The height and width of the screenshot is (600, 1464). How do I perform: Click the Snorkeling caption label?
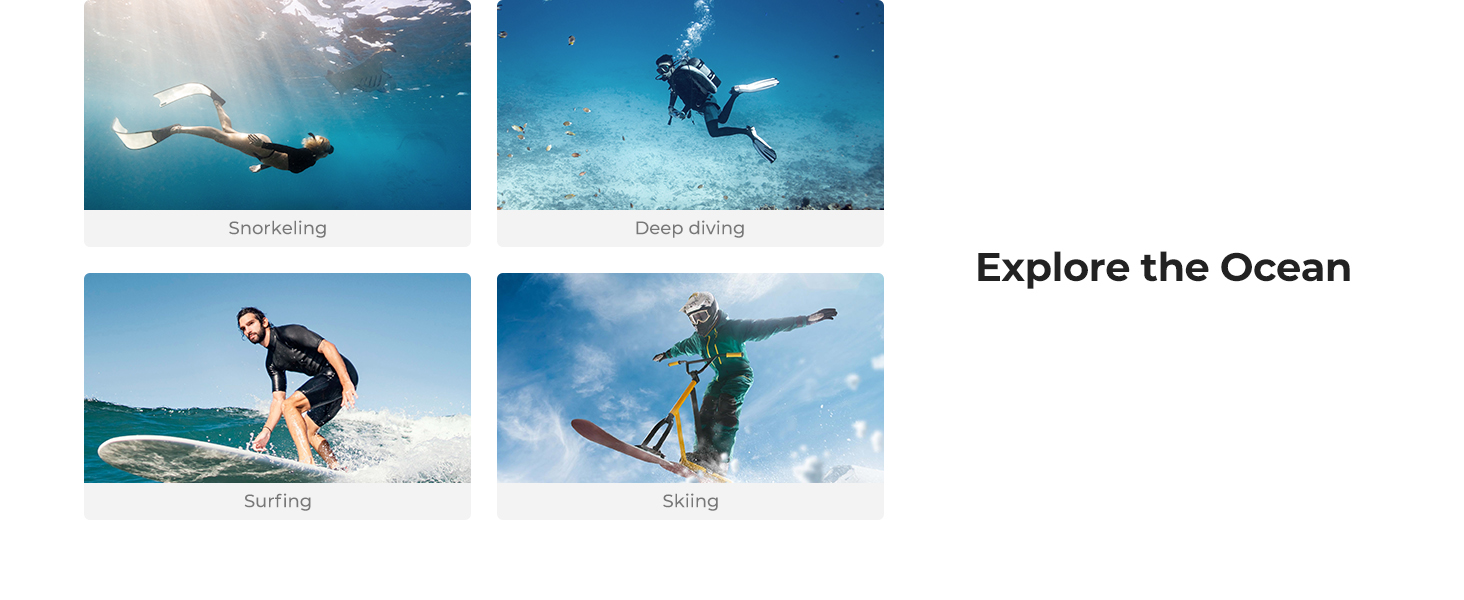[x=277, y=228]
